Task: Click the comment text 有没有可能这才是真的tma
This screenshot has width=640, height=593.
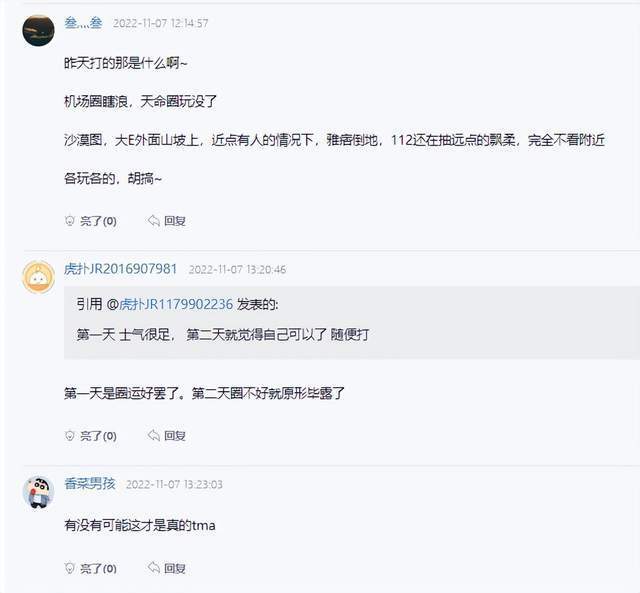Action: tap(139, 525)
